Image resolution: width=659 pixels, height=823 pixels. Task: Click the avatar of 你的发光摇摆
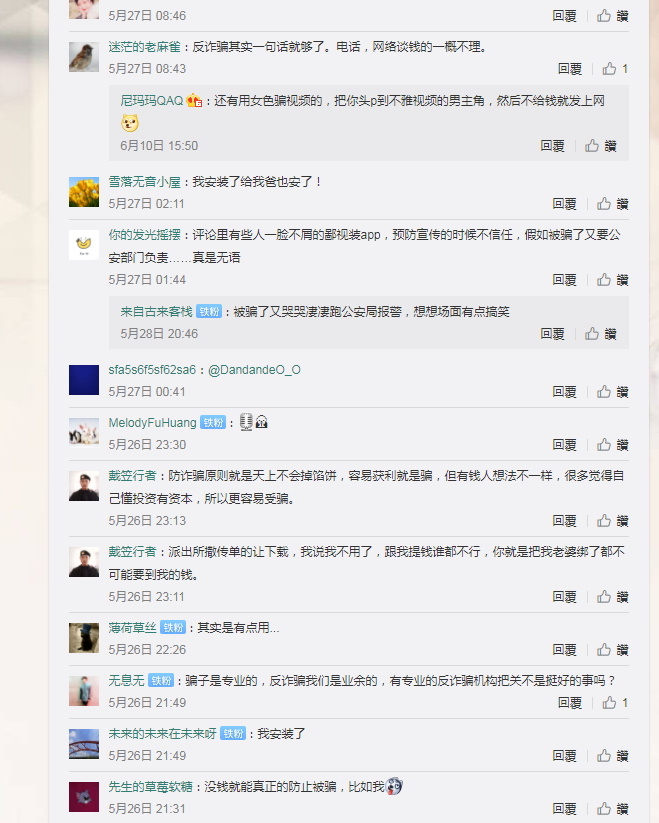tap(84, 245)
